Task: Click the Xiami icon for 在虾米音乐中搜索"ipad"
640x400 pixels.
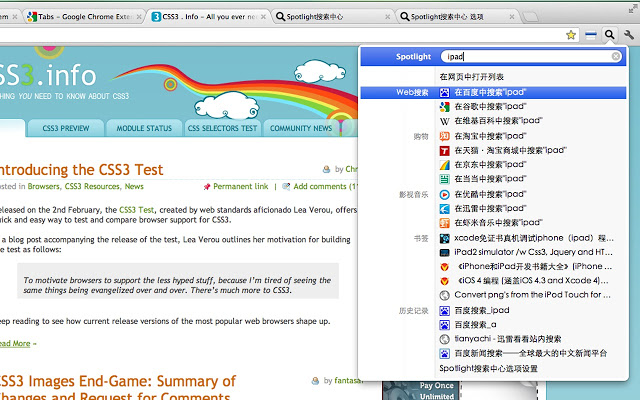Action: coord(444,223)
